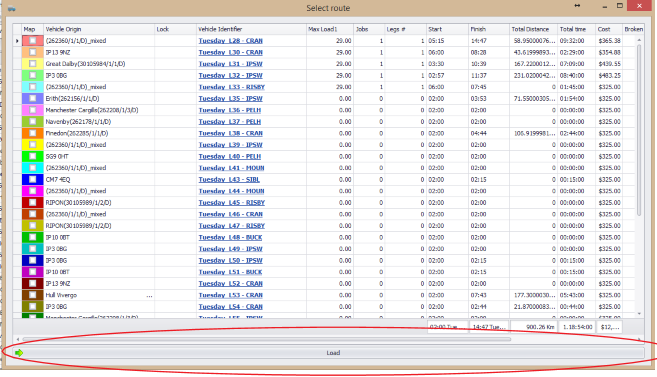Click the ellipsis button on Hull Vivergo row
This screenshot has height=377, width=657.
(149, 295)
